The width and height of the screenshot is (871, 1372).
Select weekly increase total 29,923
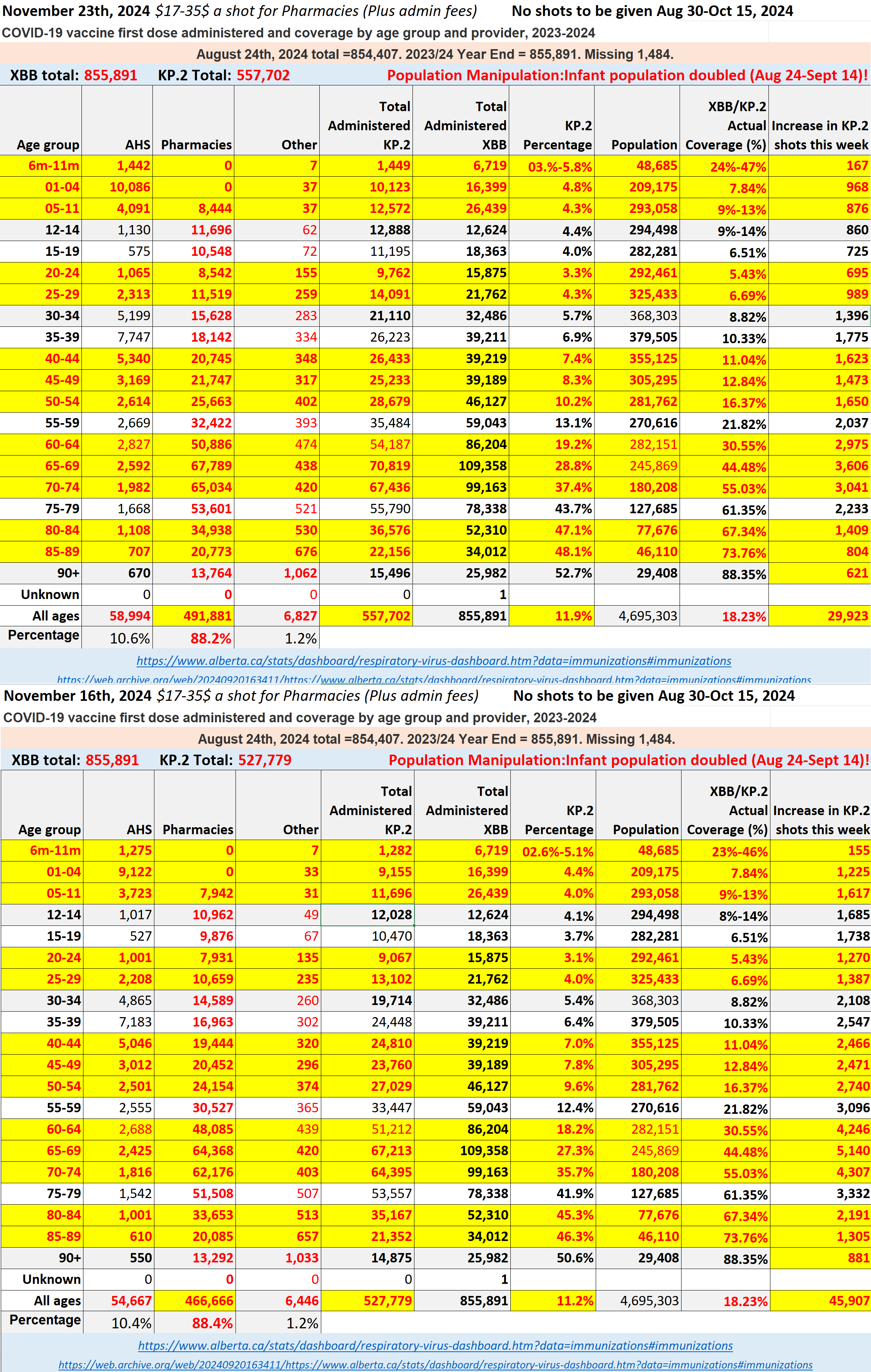click(820, 616)
